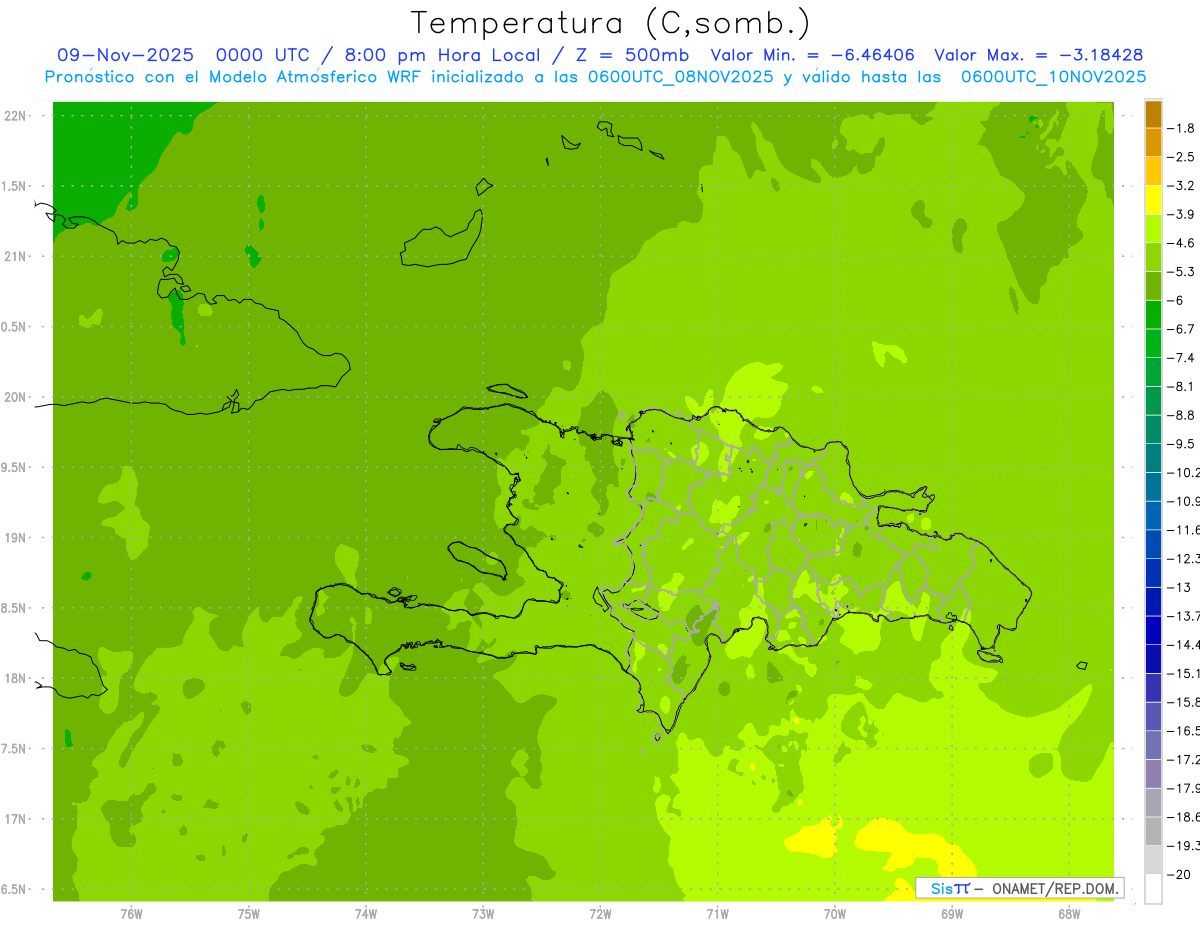Click the '17N' latitude axis label
1200x927 pixels.
(15, 819)
